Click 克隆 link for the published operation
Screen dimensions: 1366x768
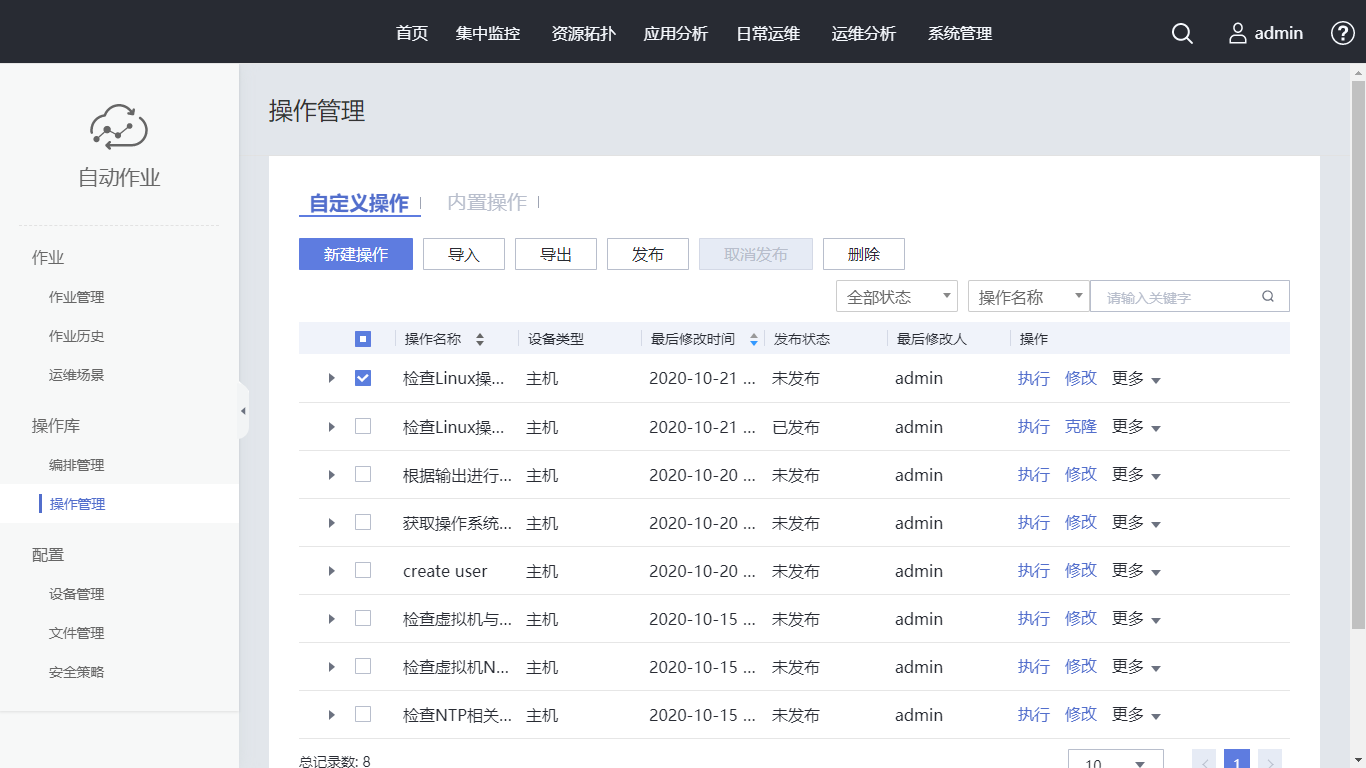point(1081,426)
